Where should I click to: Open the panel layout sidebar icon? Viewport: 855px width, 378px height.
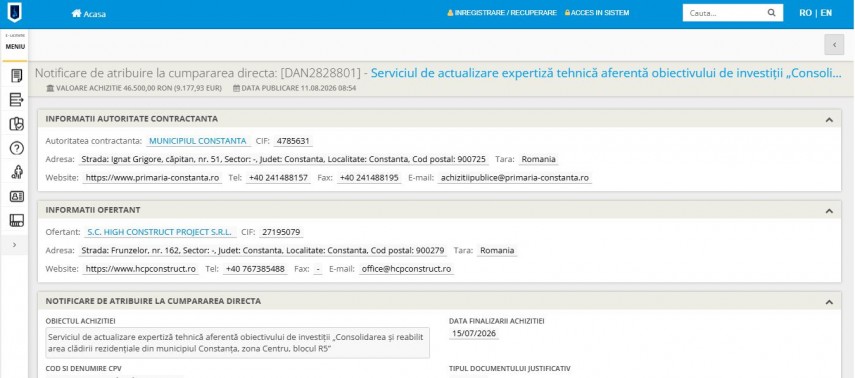click(x=17, y=220)
